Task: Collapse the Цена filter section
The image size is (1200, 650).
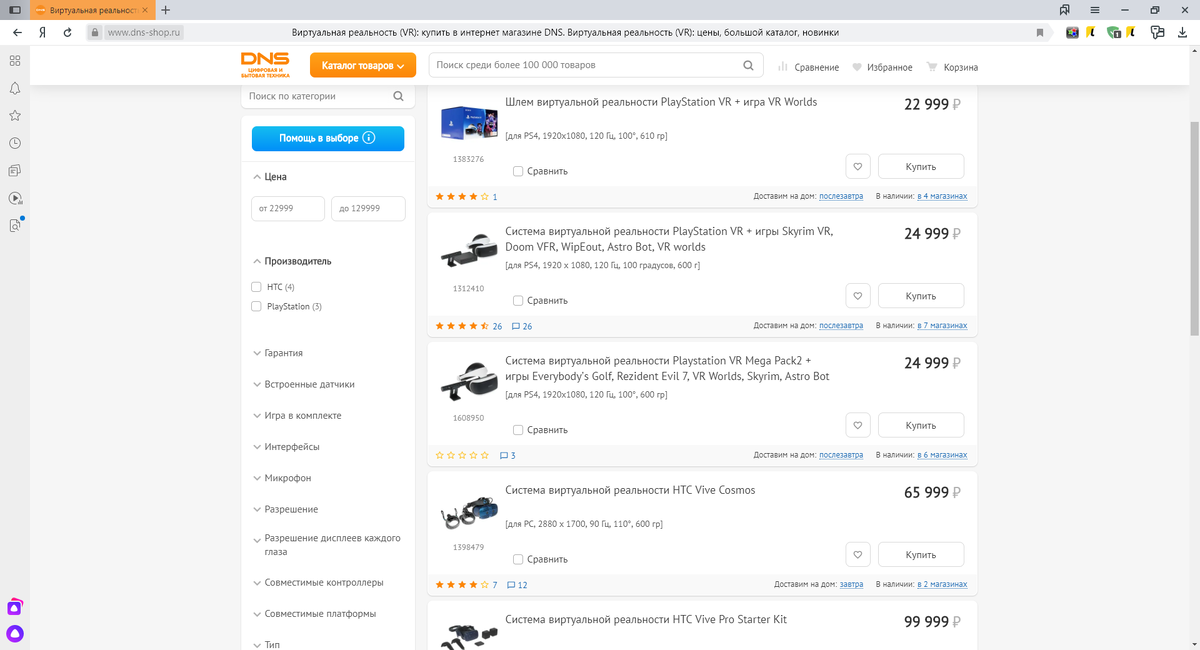Action: [x=270, y=177]
